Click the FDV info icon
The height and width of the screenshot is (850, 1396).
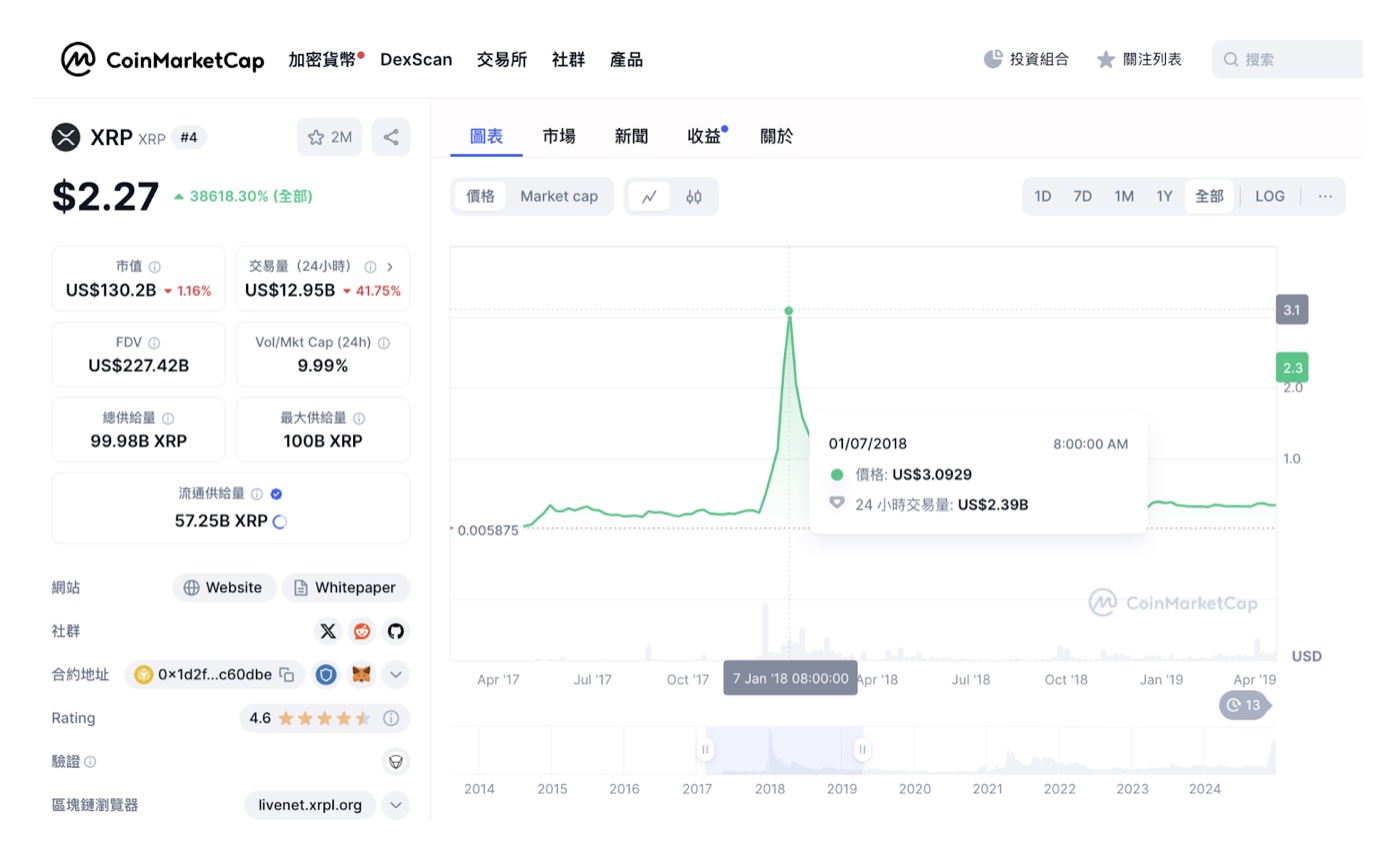click(154, 343)
